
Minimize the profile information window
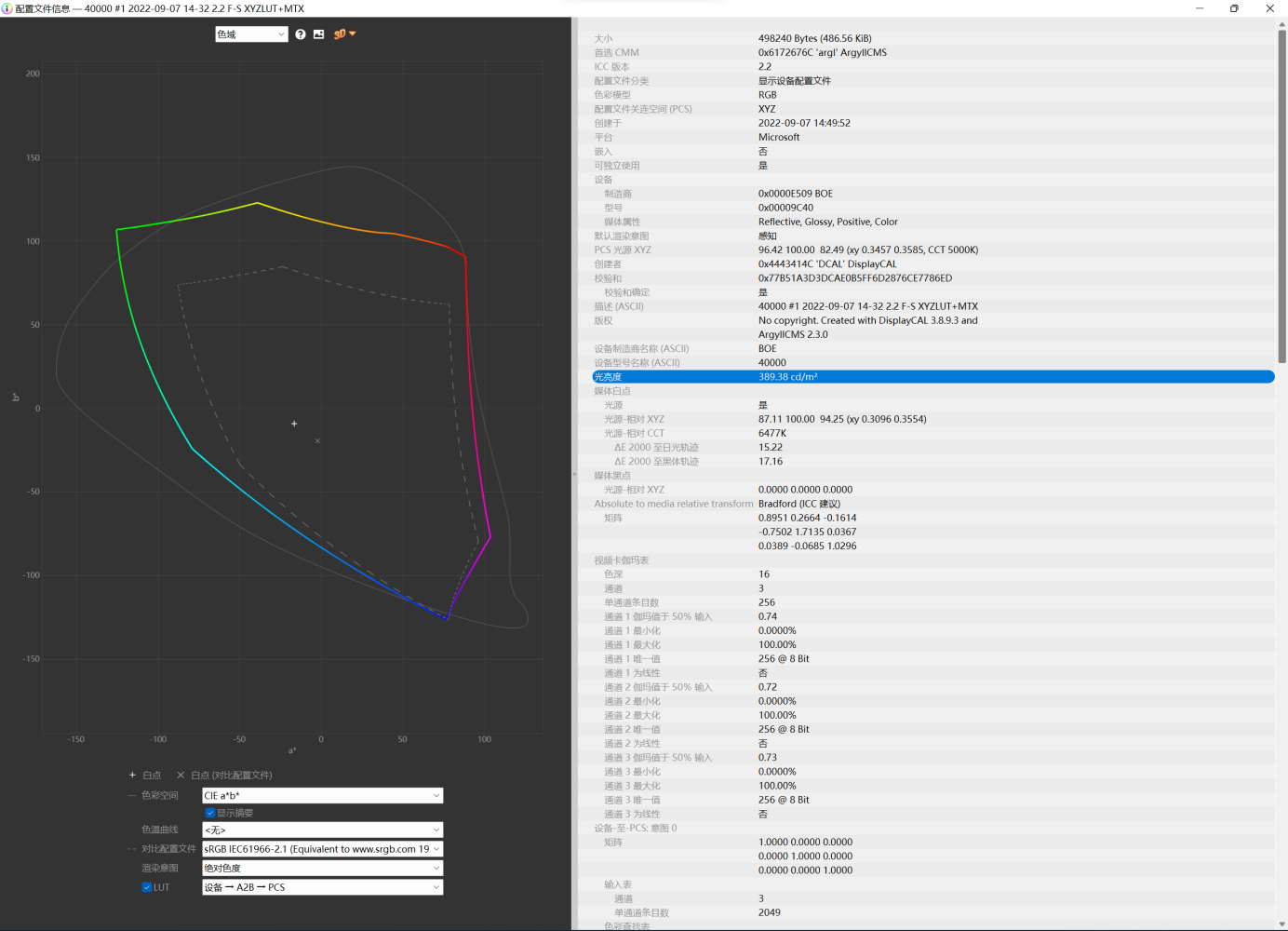click(1200, 8)
